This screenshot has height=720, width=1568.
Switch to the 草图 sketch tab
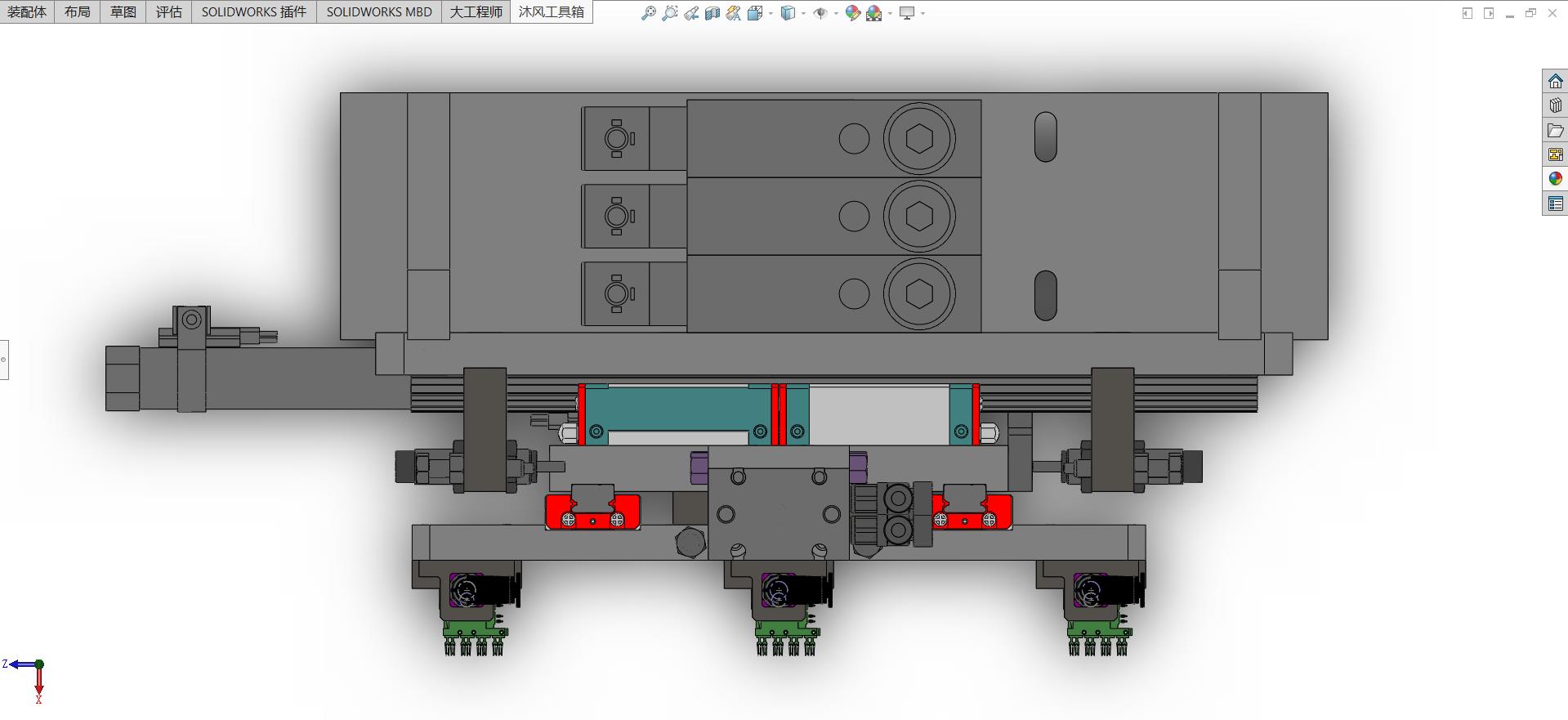pyautogui.click(x=123, y=12)
